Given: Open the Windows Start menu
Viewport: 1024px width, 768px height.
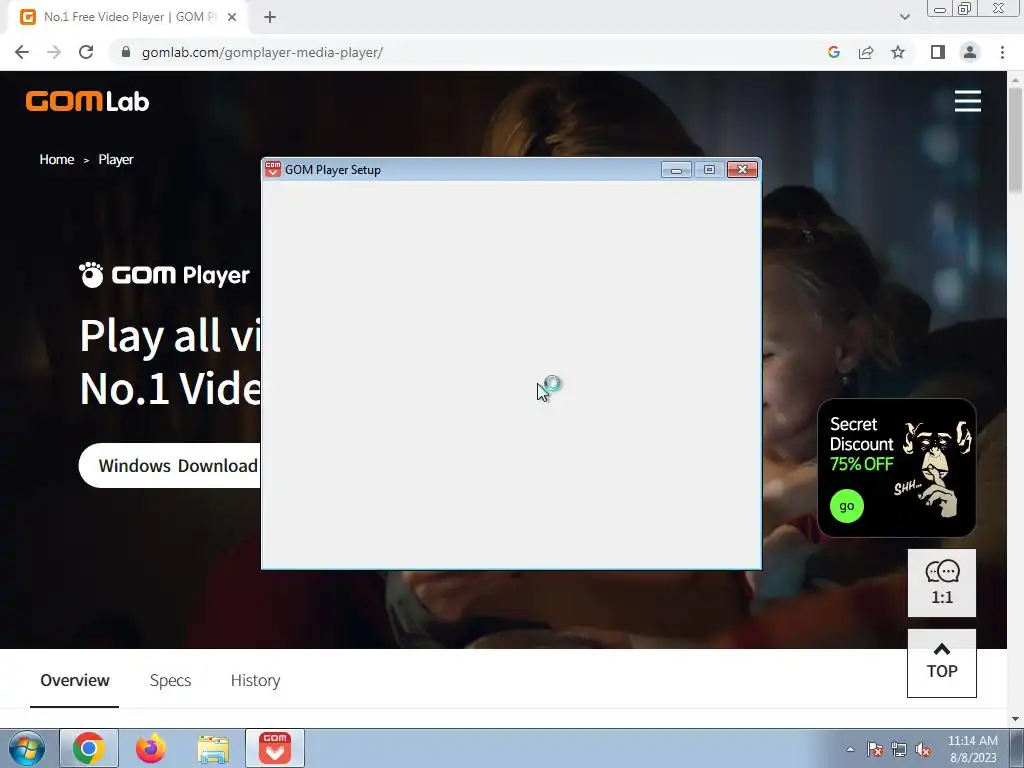Looking at the screenshot, I should coord(27,748).
